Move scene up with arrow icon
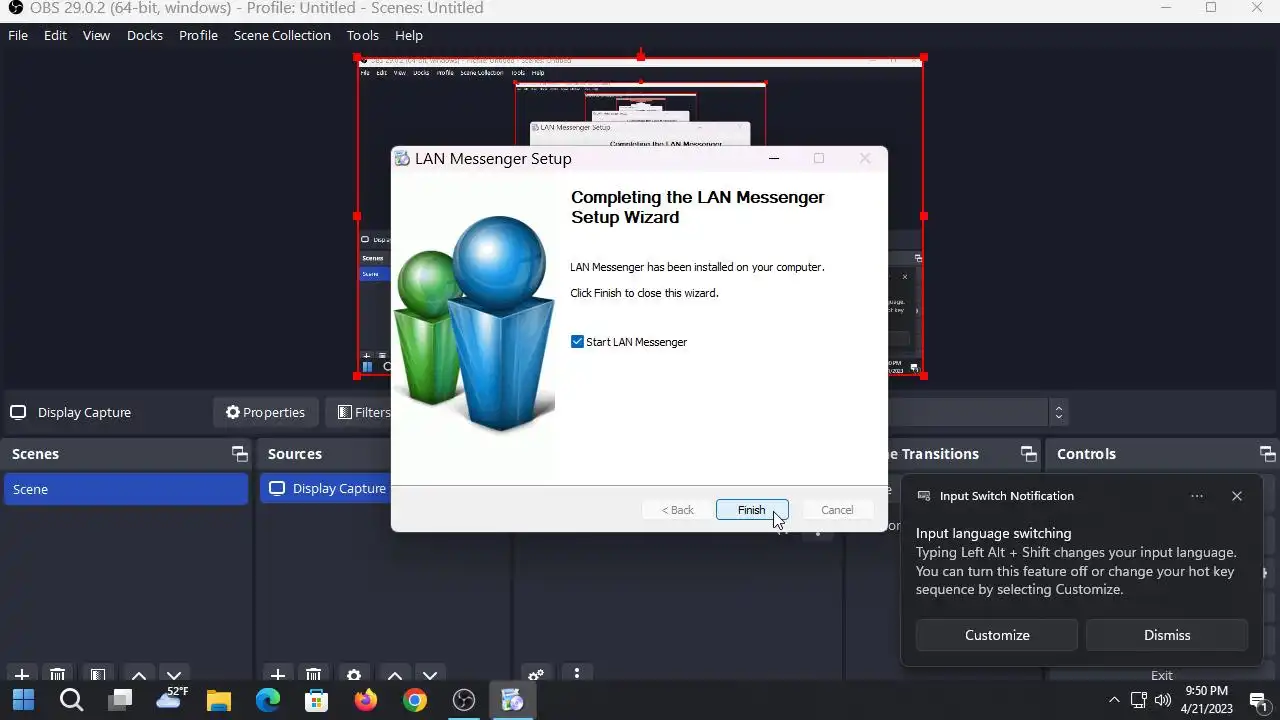The image size is (1280, 720). [139, 675]
